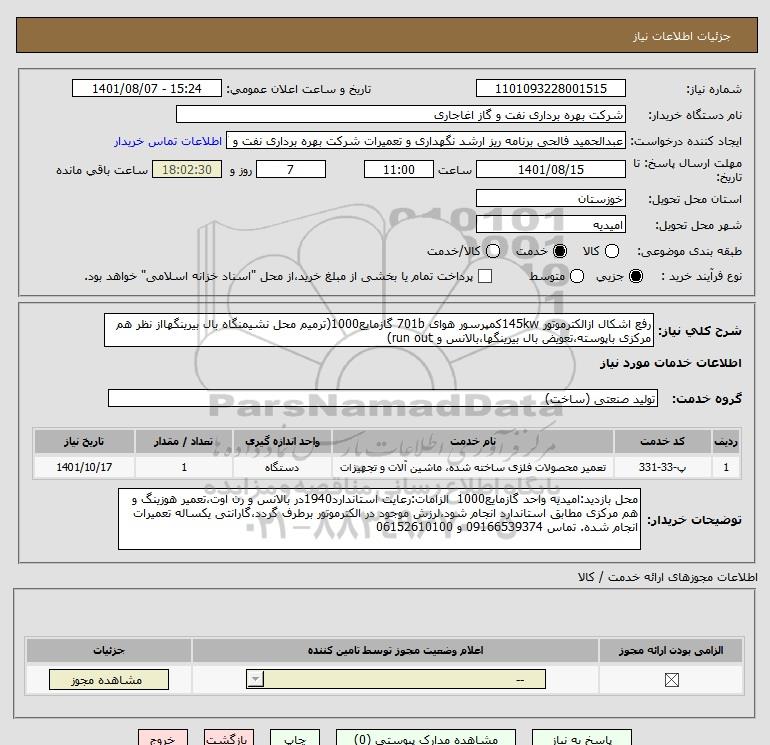Viewport: 770px width, 745px height.
Task: Click the اطلاعات خدمات مورد نیاز heading
Action: click(670, 363)
